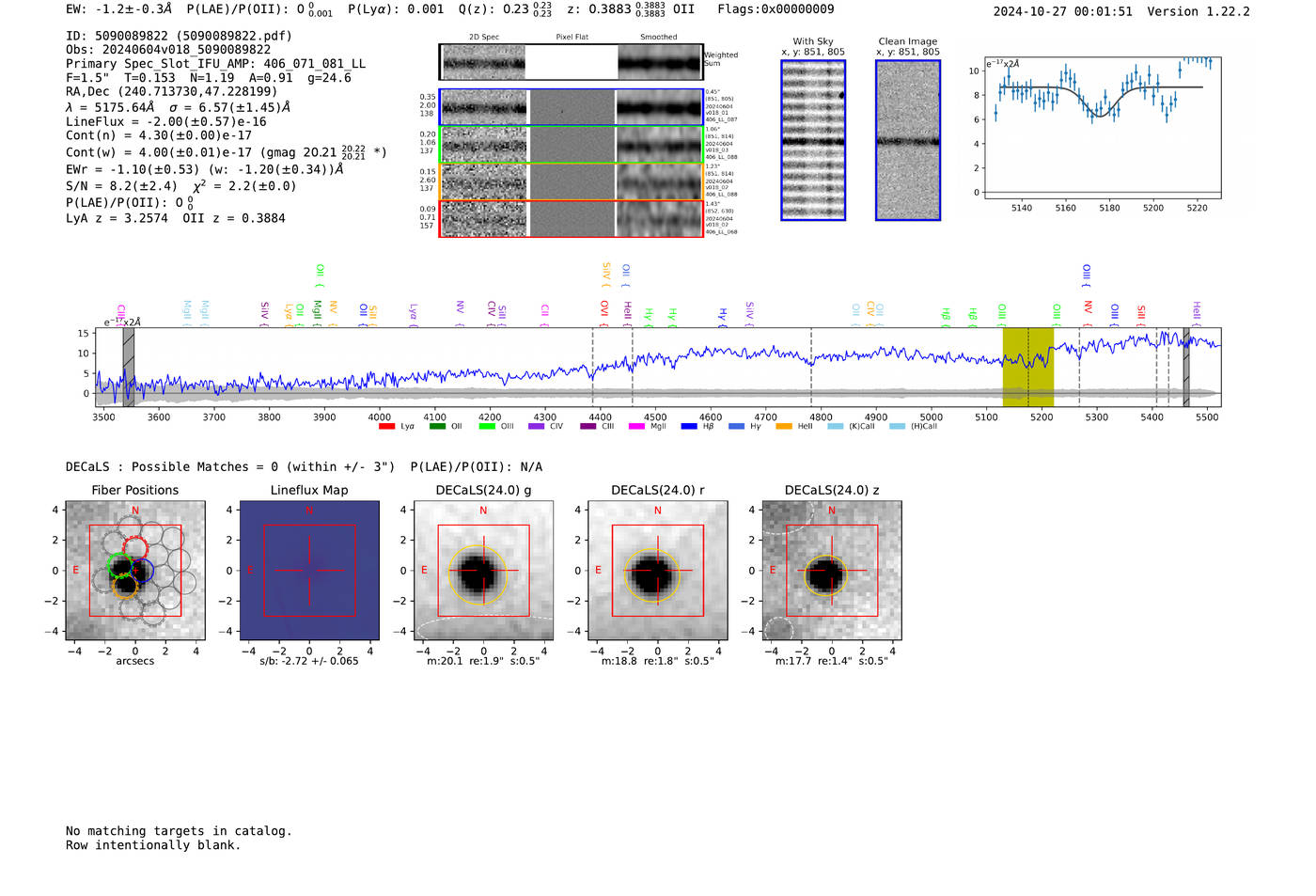
Task: Open the DECaLS(24.0) z image
Action: [x=832, y=571]
